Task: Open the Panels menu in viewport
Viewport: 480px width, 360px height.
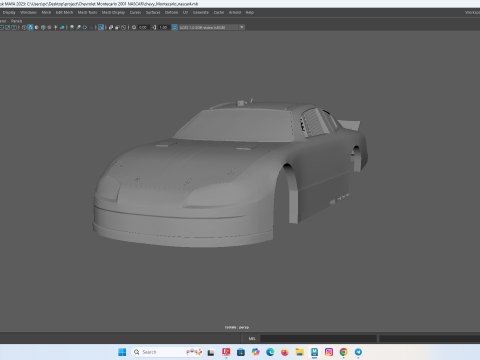Action: click(16, 21)
